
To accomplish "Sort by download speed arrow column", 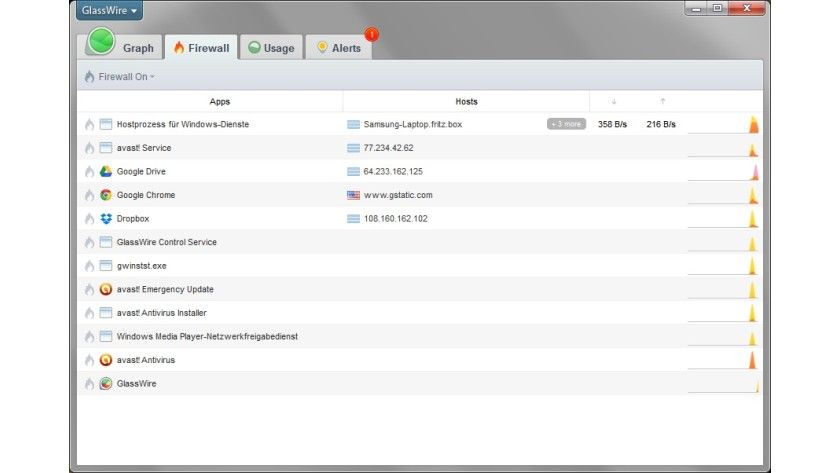I will pos(614,101).
